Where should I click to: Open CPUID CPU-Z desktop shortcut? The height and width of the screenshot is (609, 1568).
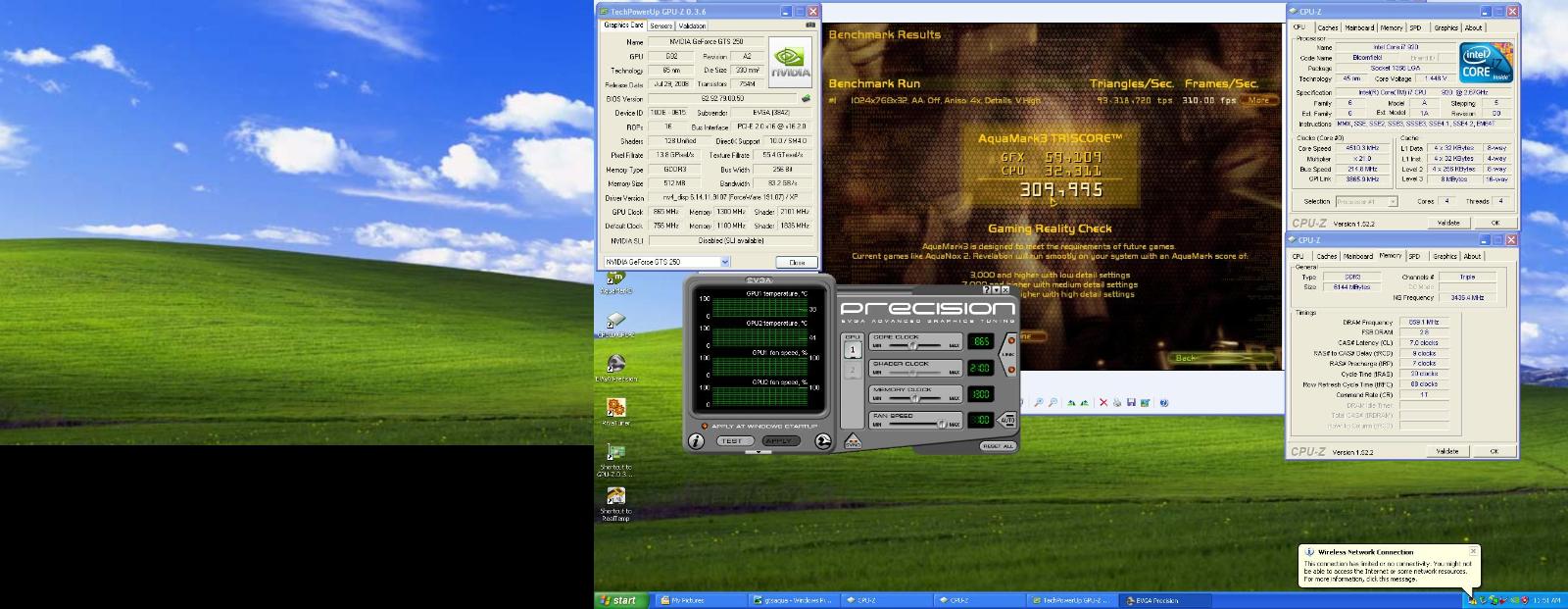point(616,325)
